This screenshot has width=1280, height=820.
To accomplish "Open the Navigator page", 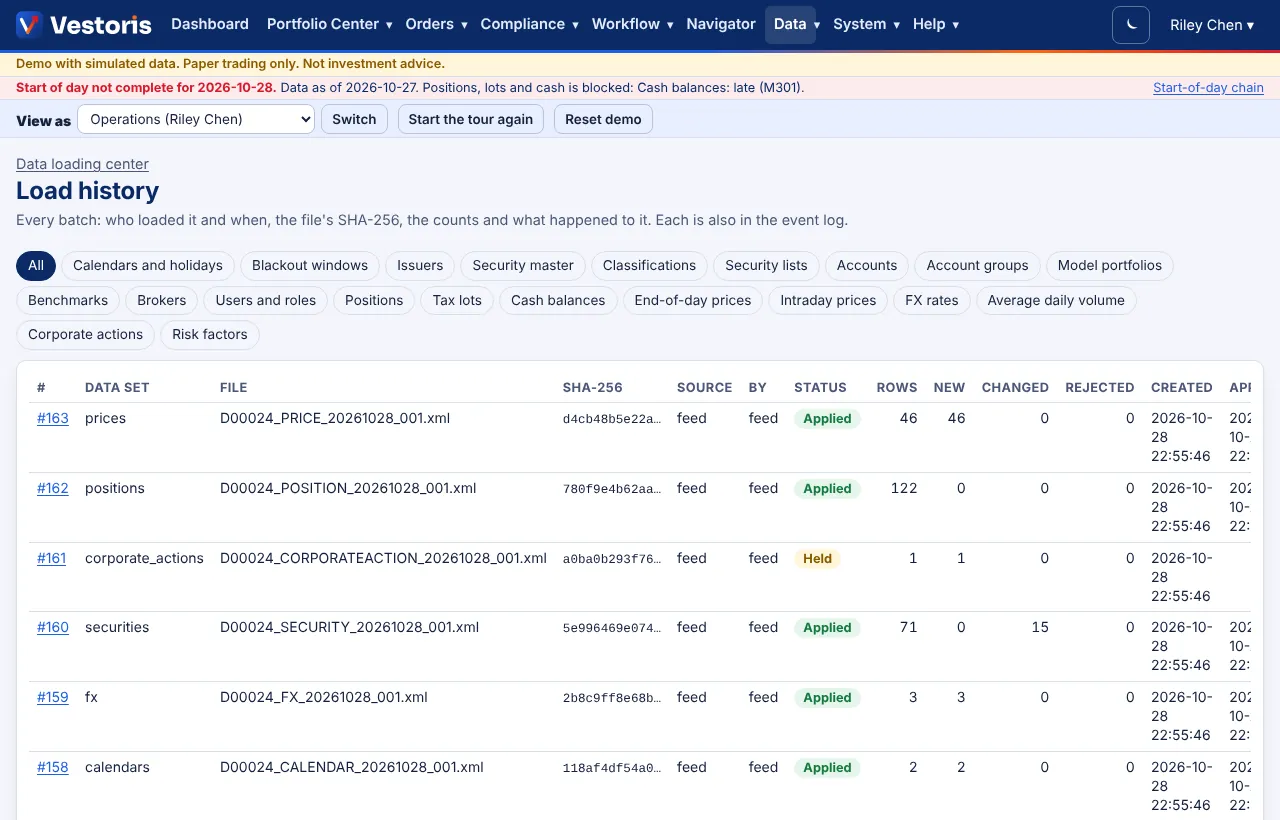I will click(721, 24).
